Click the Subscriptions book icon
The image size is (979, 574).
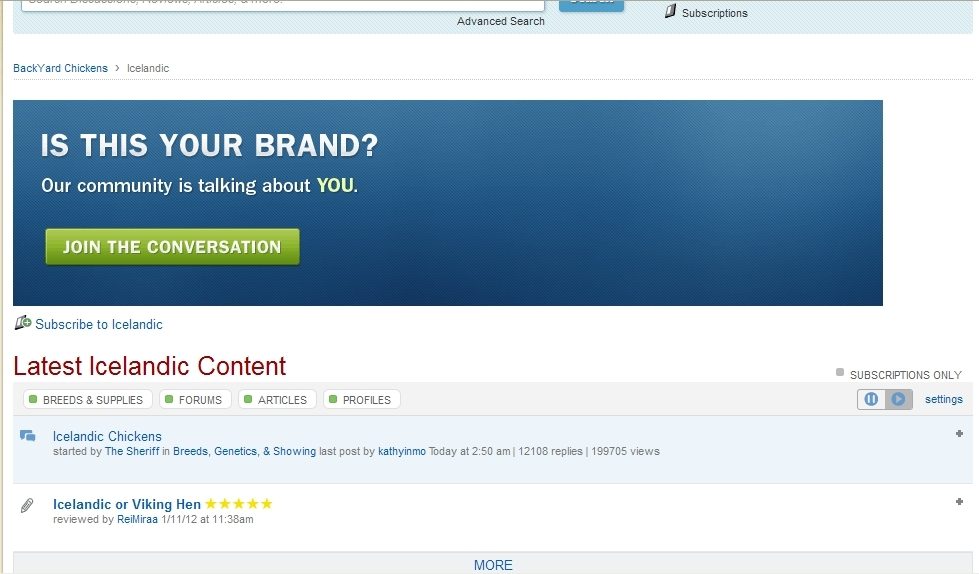(x=671, y=12)
